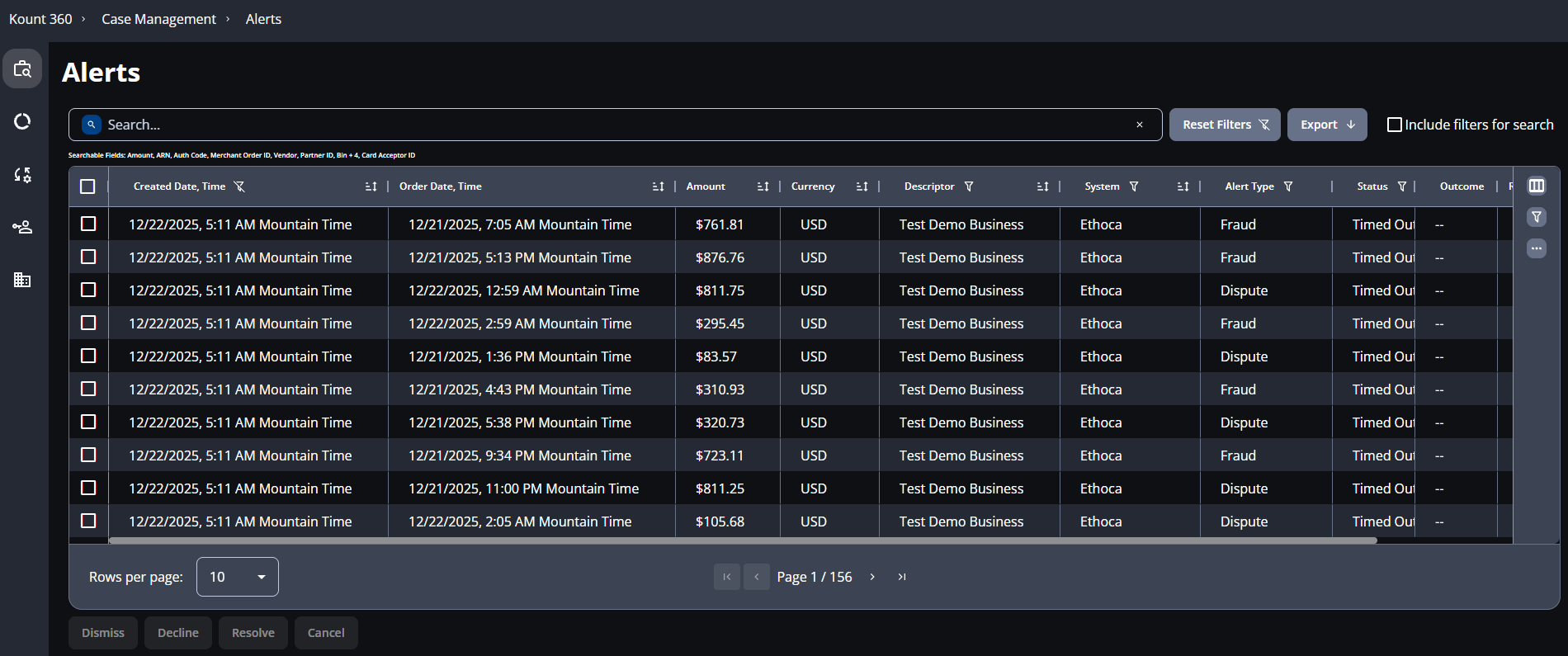Select the $876.76 alert row checkbox
Image resolution: width=1568 pixels, height=656 pixels.
[88, 257]
